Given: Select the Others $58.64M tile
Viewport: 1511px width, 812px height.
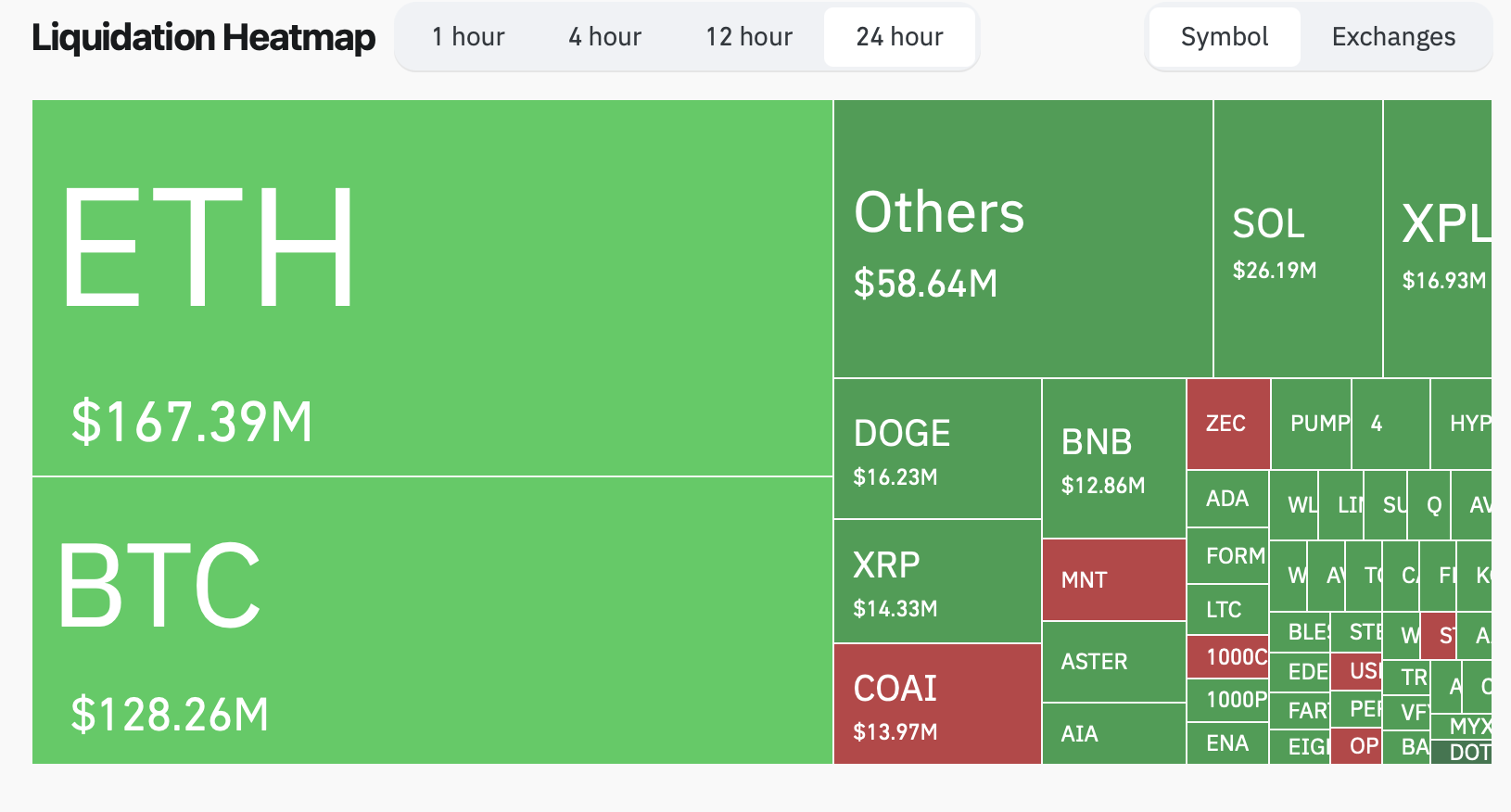Looking at the screenshot, I should [1022, 239].
